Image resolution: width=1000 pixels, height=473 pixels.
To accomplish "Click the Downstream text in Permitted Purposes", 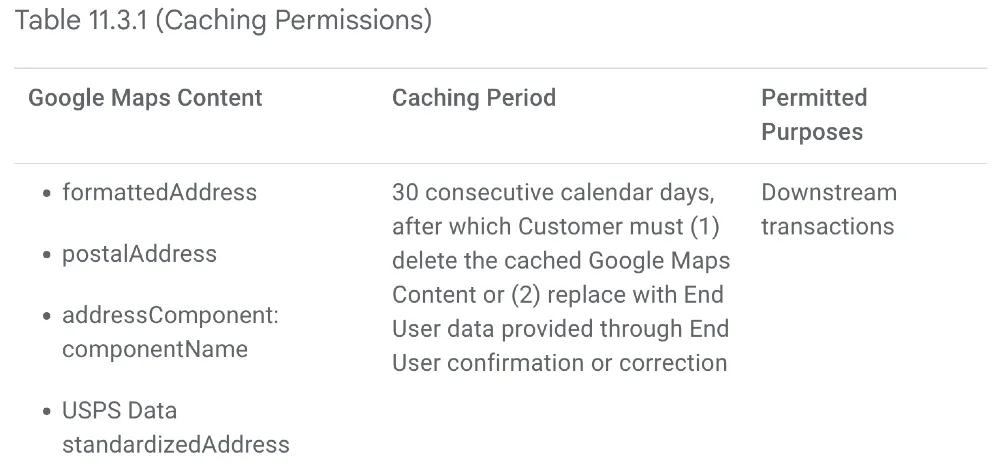I will click(829, 192).
